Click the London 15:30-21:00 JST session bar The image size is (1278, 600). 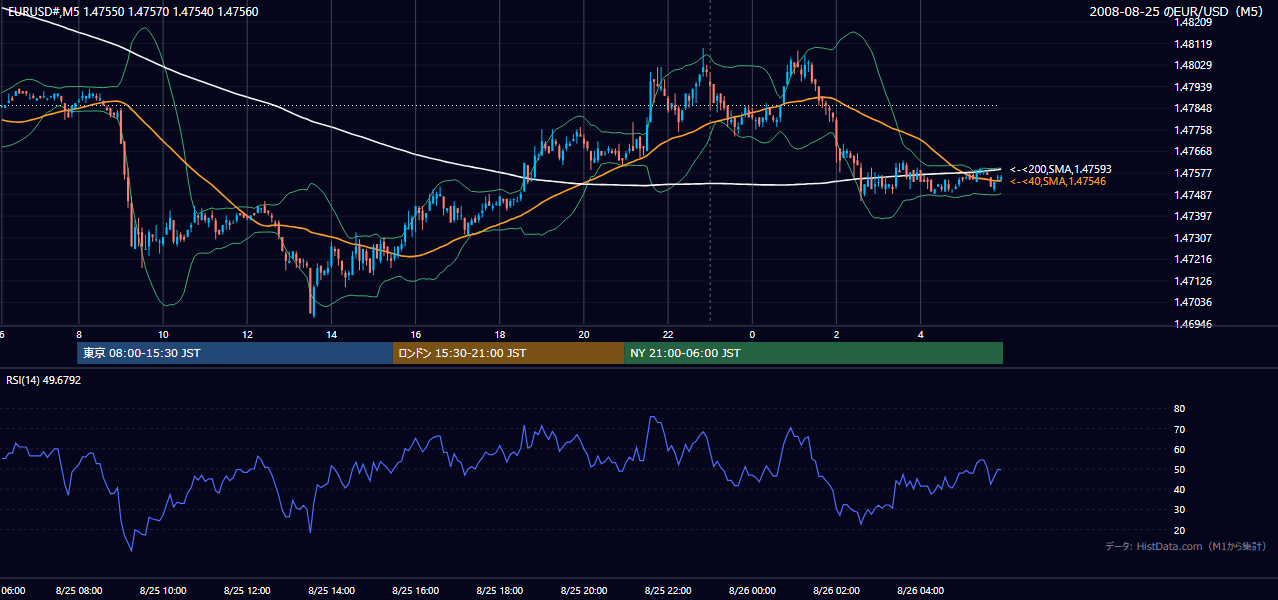tap(508, 353)
